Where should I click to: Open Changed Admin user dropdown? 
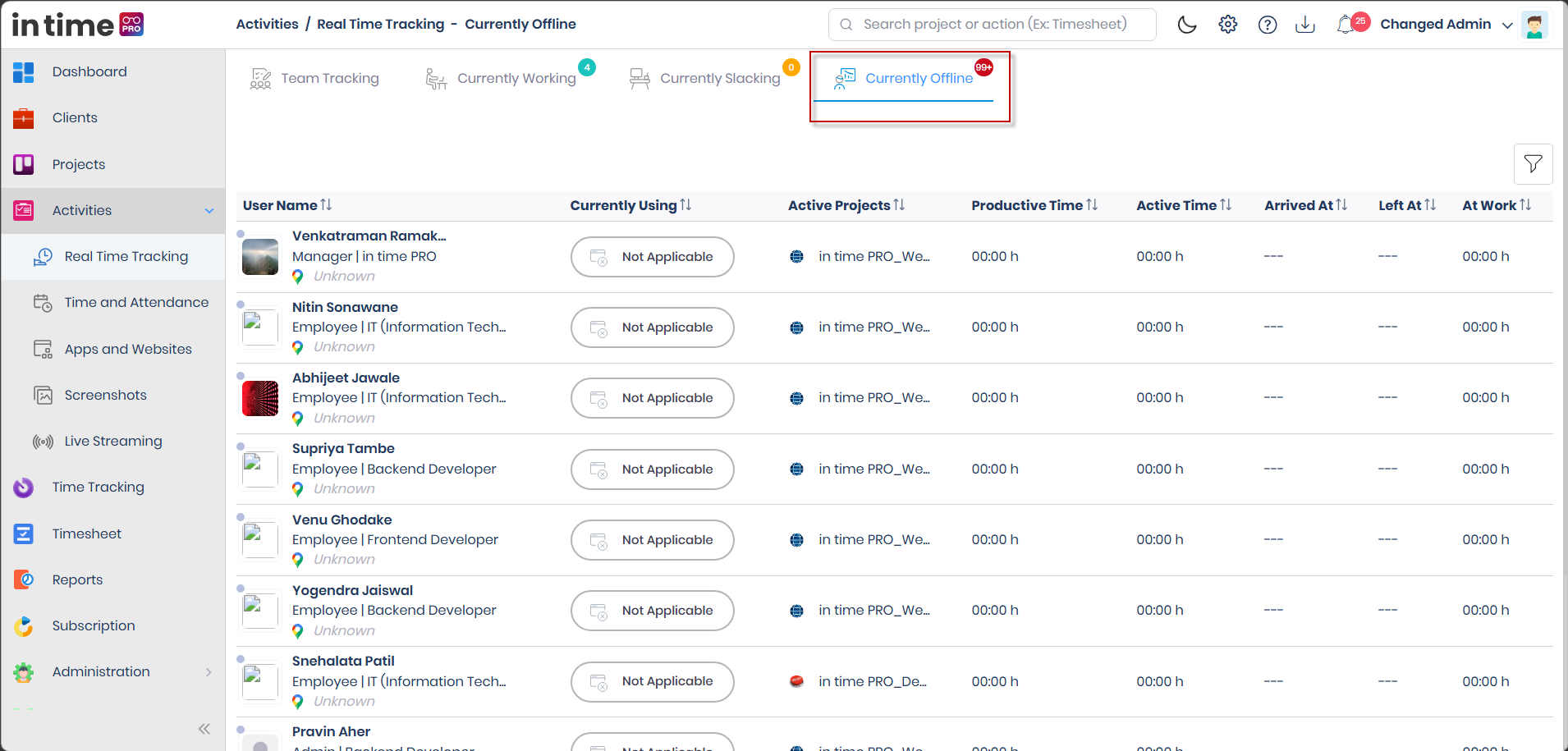[1447, 25]
